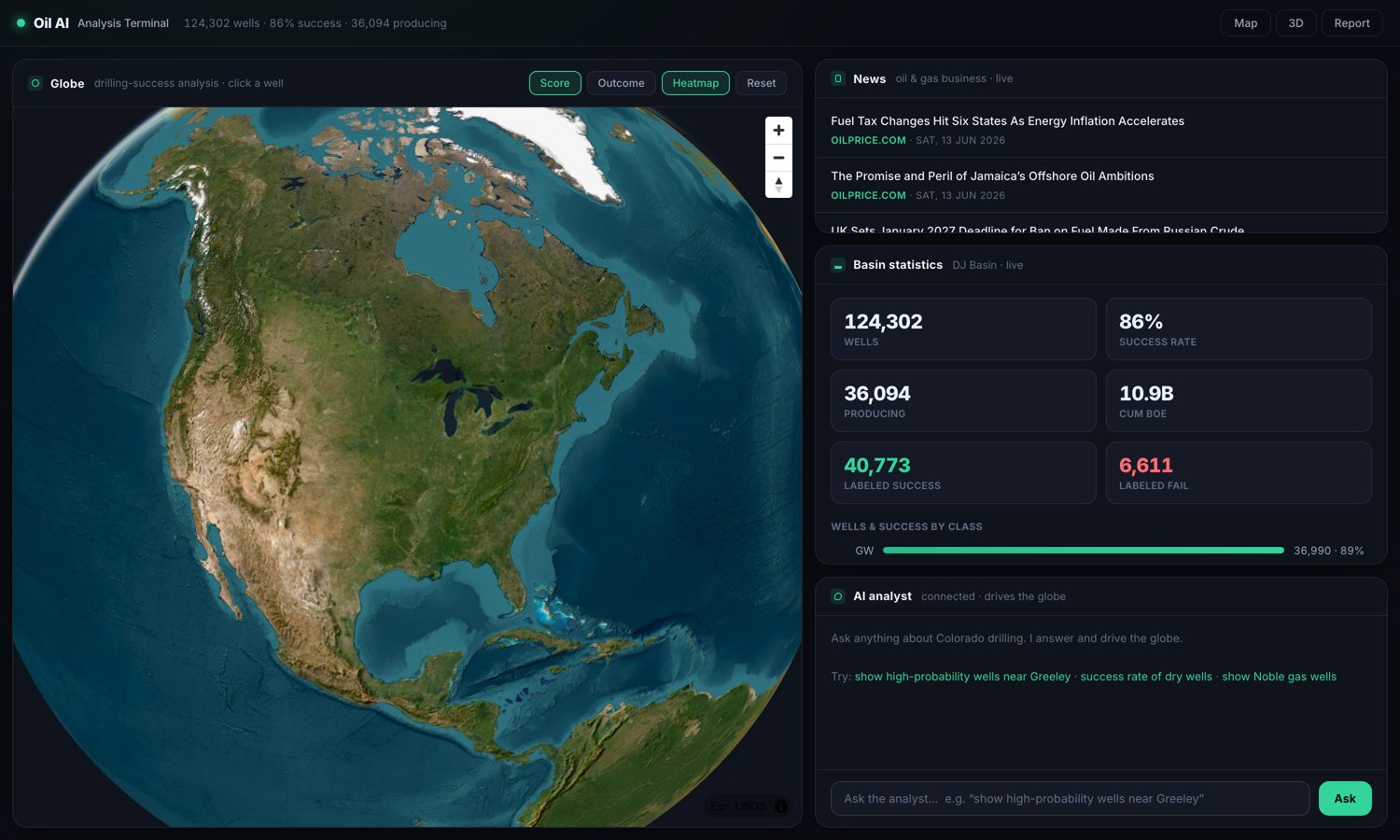Open the UK Sets January 2027 Deadline headline
1400x840 pixels.
point(1037,229)
